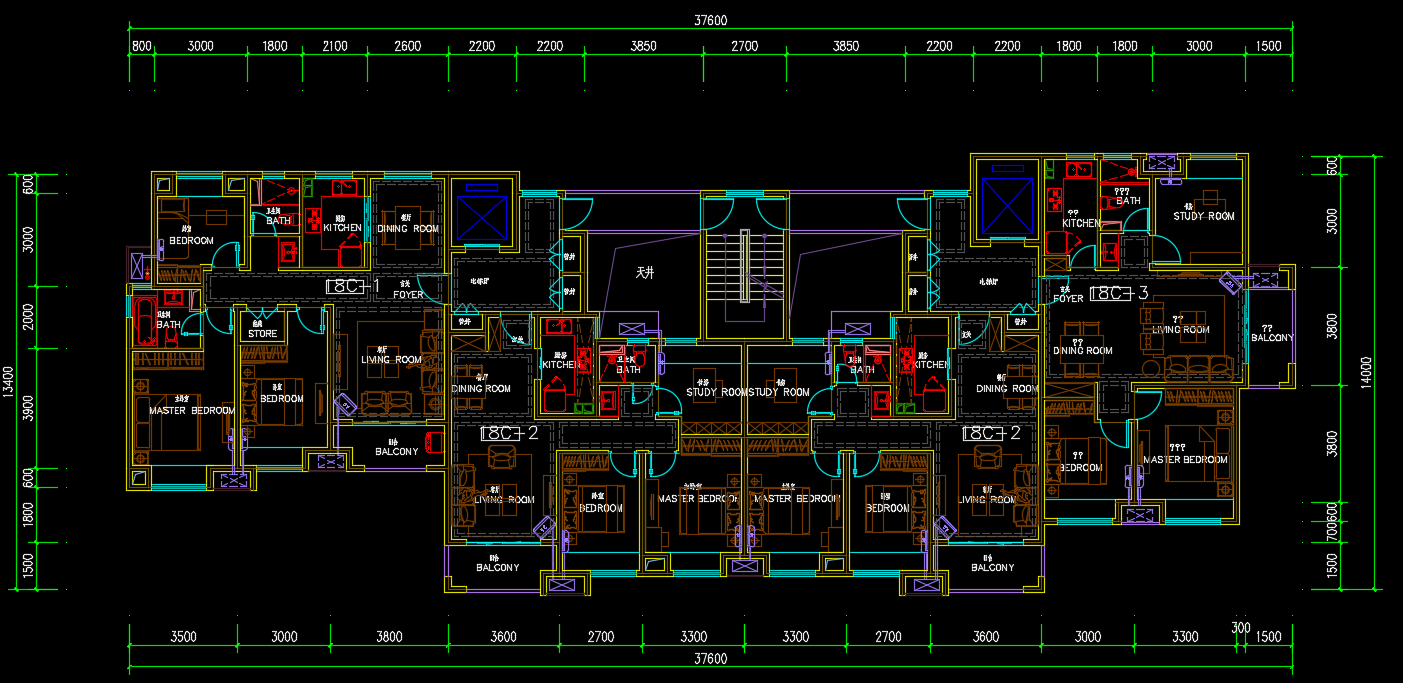The width and height of the screenshot is (1403, 683).
Task: Click BATH label in unit 18C-3
Action: 1128,201
